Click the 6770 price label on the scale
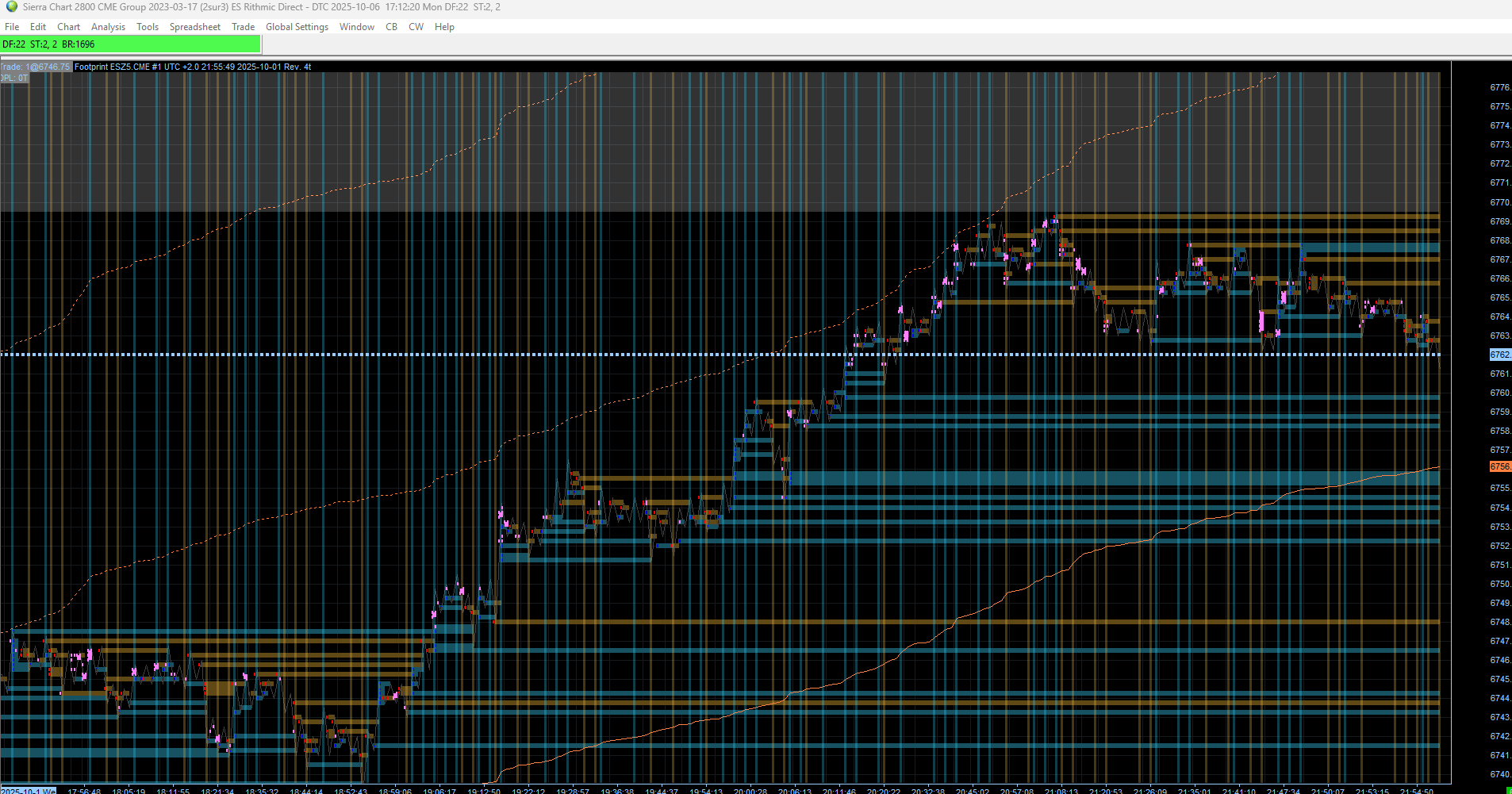This screenshot has width=1512, height=794. click(x=1500, y=202)
